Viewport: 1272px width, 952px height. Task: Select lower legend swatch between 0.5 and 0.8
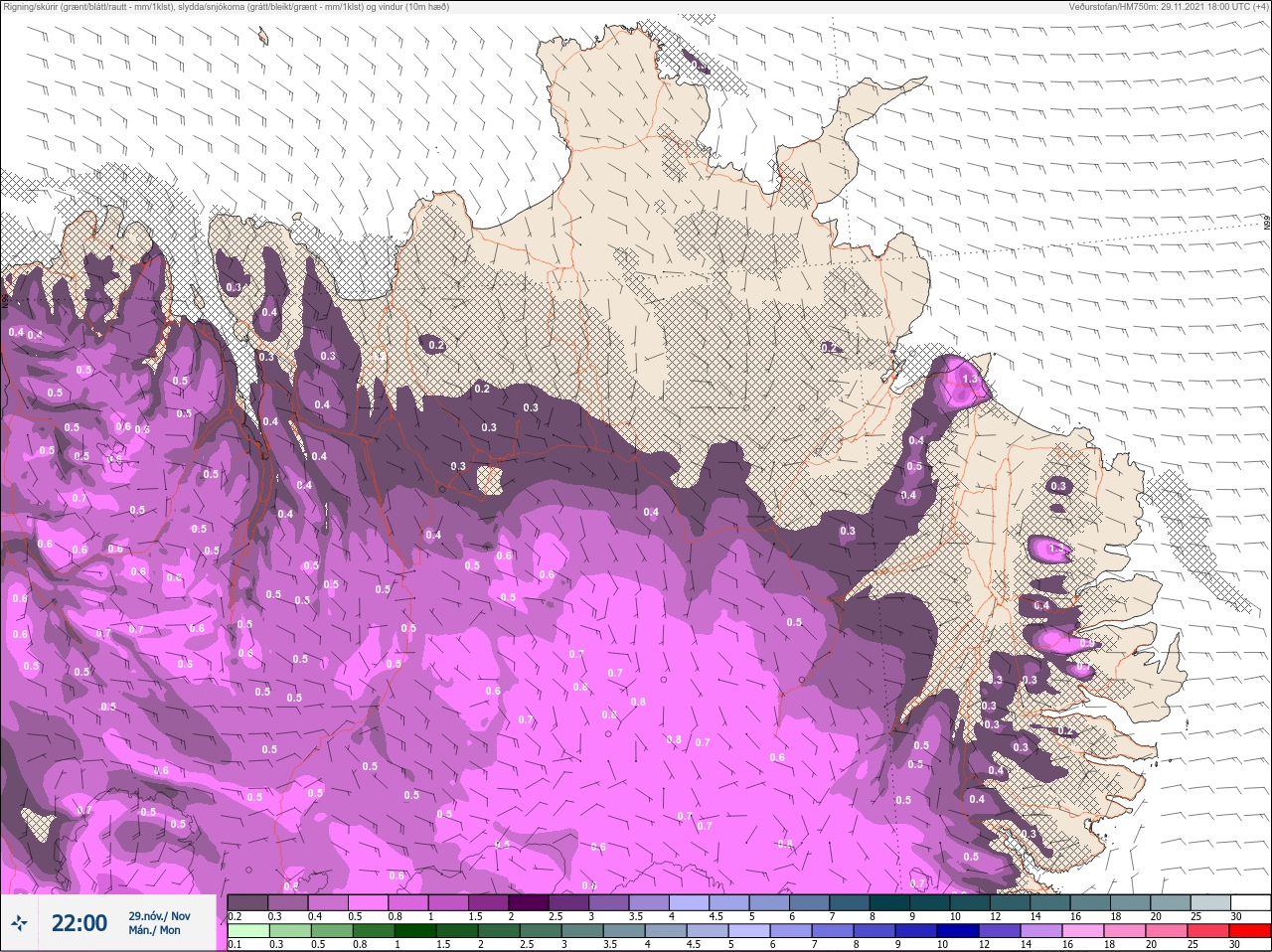(x=332, y=931)
